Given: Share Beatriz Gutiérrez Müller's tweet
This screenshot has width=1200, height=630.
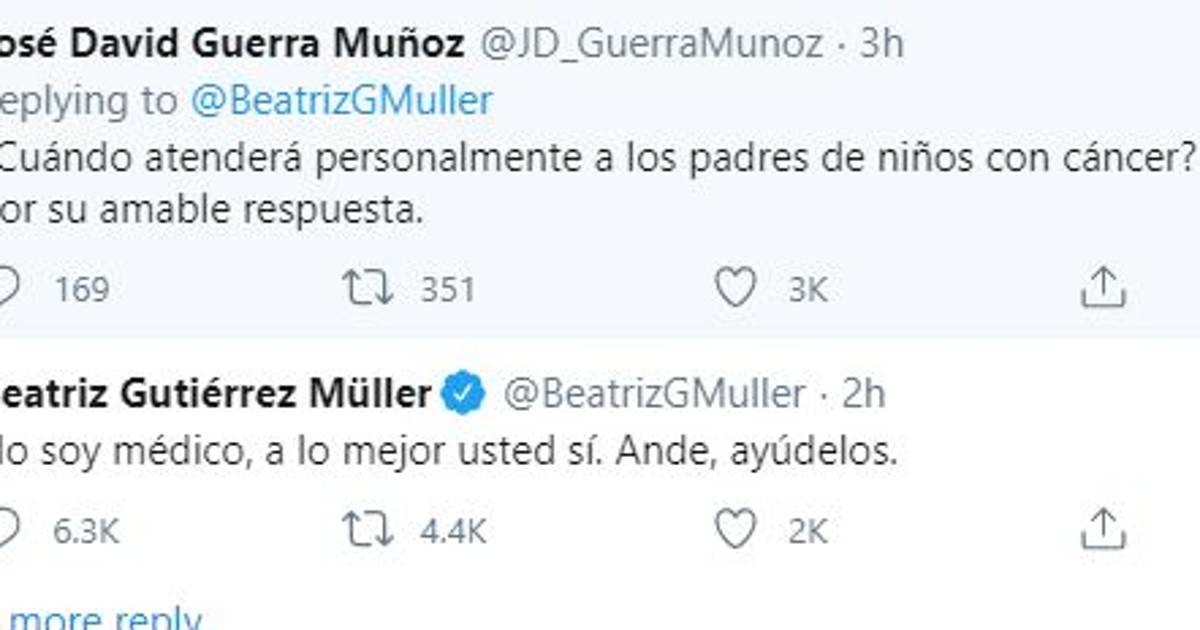Looking at the screenshot, I should click(1104, 530).
